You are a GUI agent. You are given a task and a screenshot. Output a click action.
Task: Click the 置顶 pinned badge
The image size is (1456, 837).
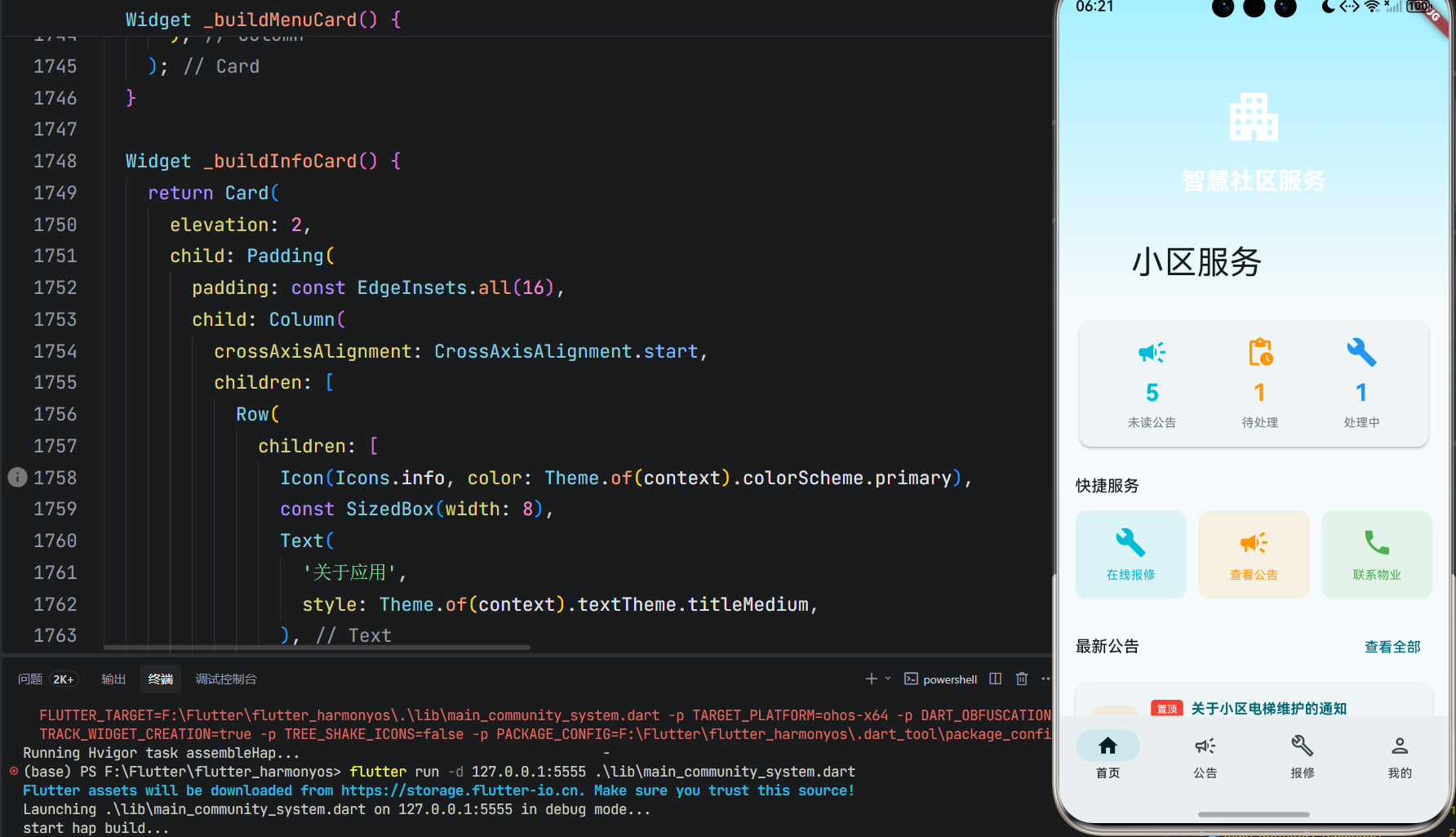(1166, 709)
